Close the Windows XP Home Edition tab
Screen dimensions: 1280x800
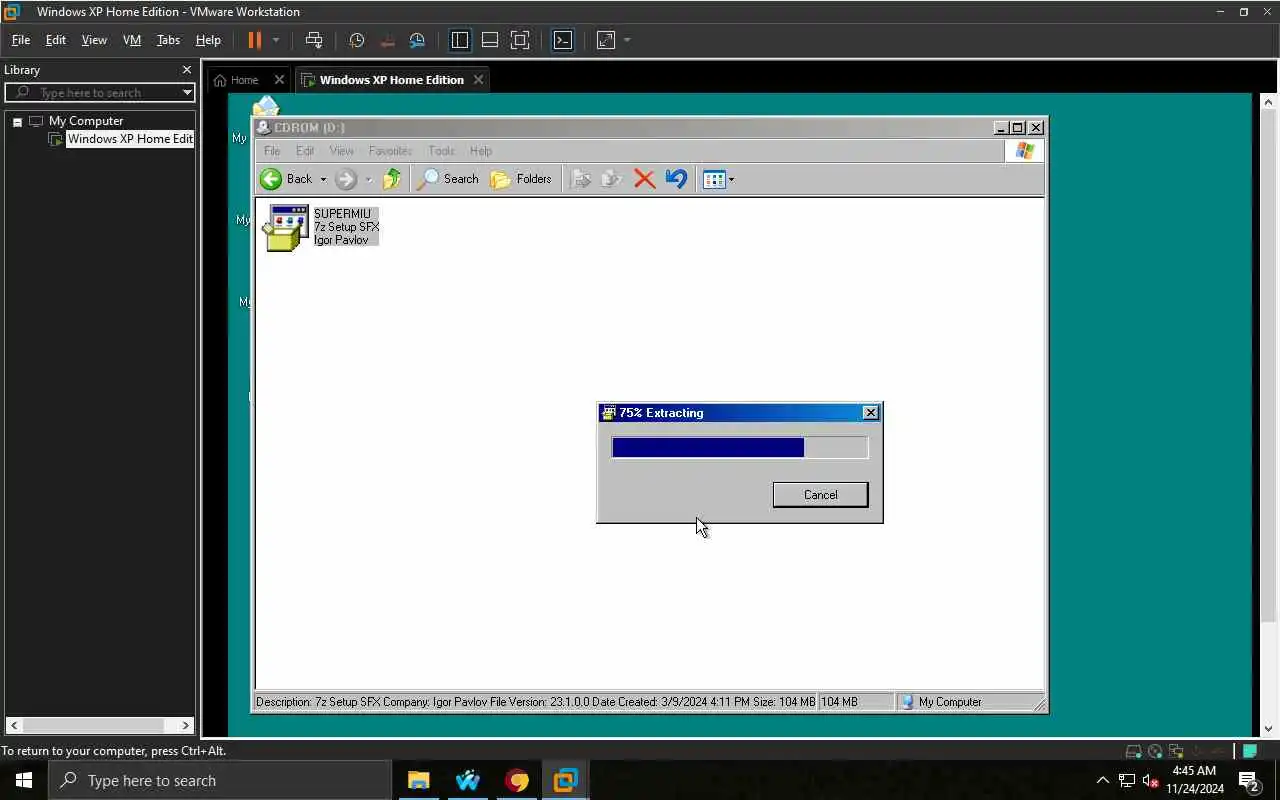tap(478, 80)
